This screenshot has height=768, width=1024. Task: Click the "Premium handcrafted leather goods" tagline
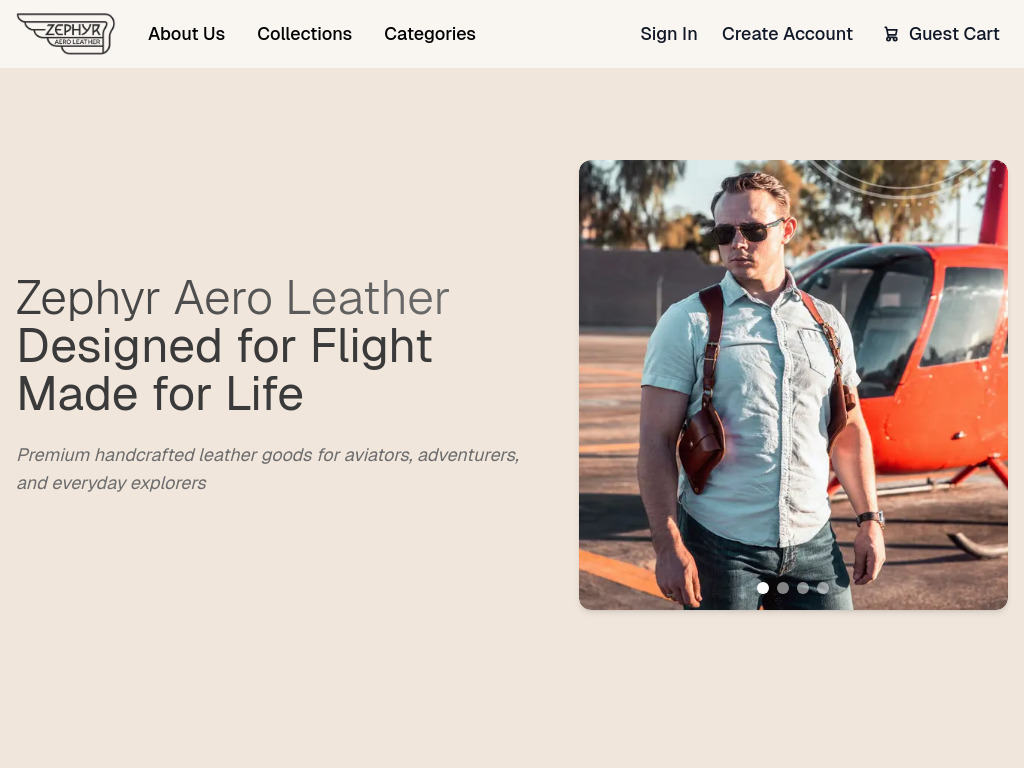click(268, 456)
